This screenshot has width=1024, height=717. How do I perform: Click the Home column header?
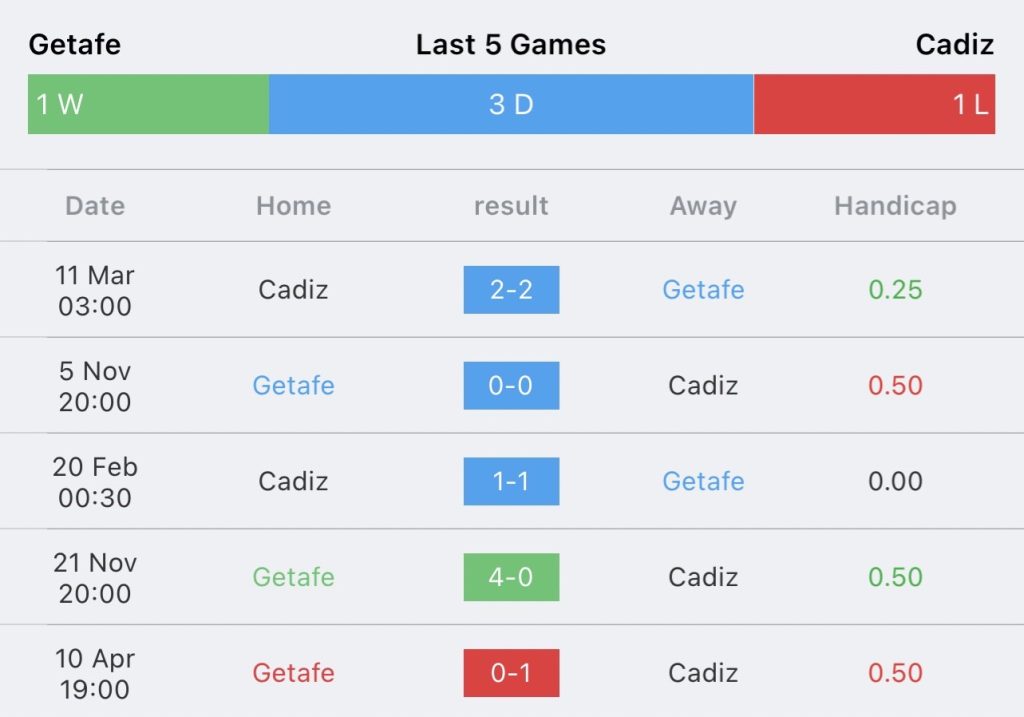(x=293, y=206)
